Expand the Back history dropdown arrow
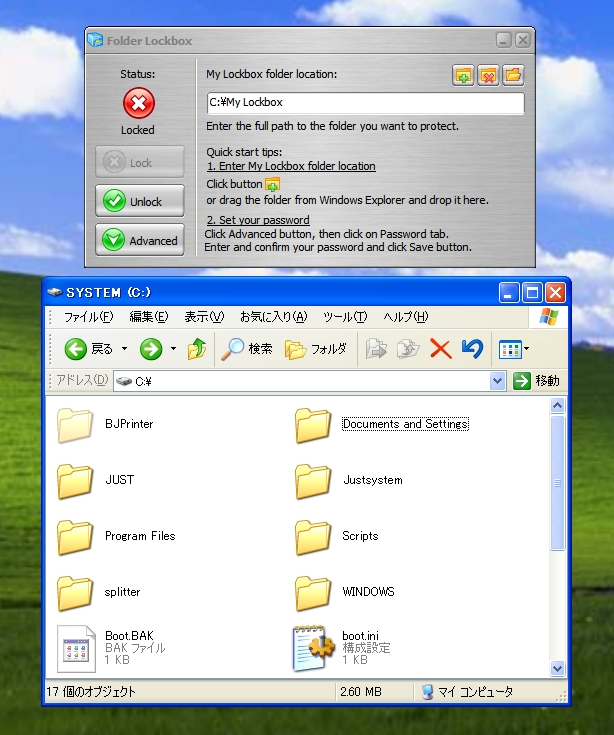The width and height of the screenshot is (614, 735). coord(124,349)
